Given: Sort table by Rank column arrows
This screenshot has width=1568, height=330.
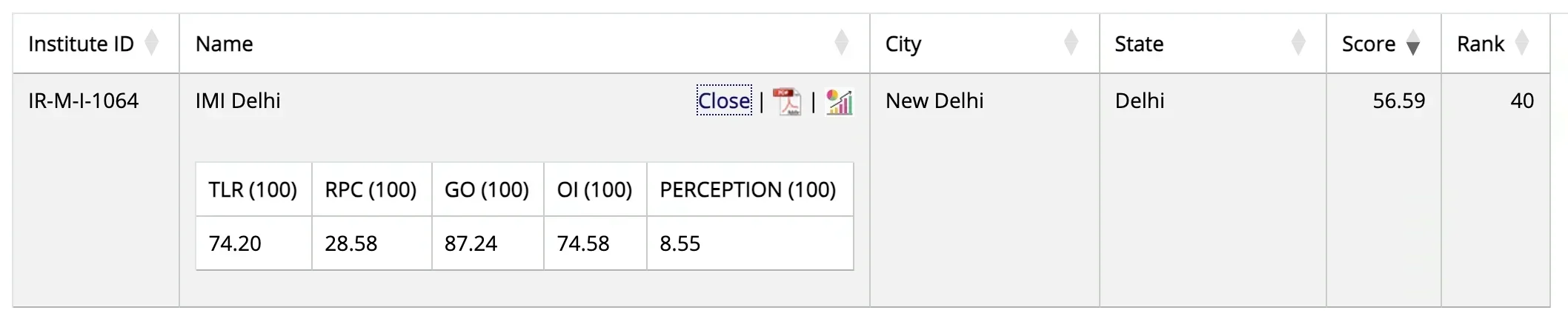Looking at the screenshot, I should [1522, 43].
